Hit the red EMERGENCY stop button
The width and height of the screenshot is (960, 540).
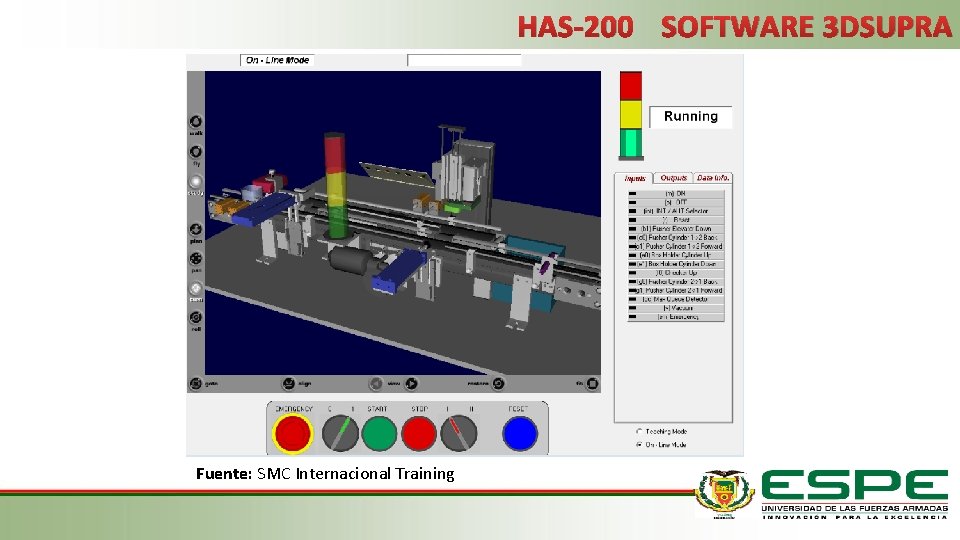[x=292, y=433]
